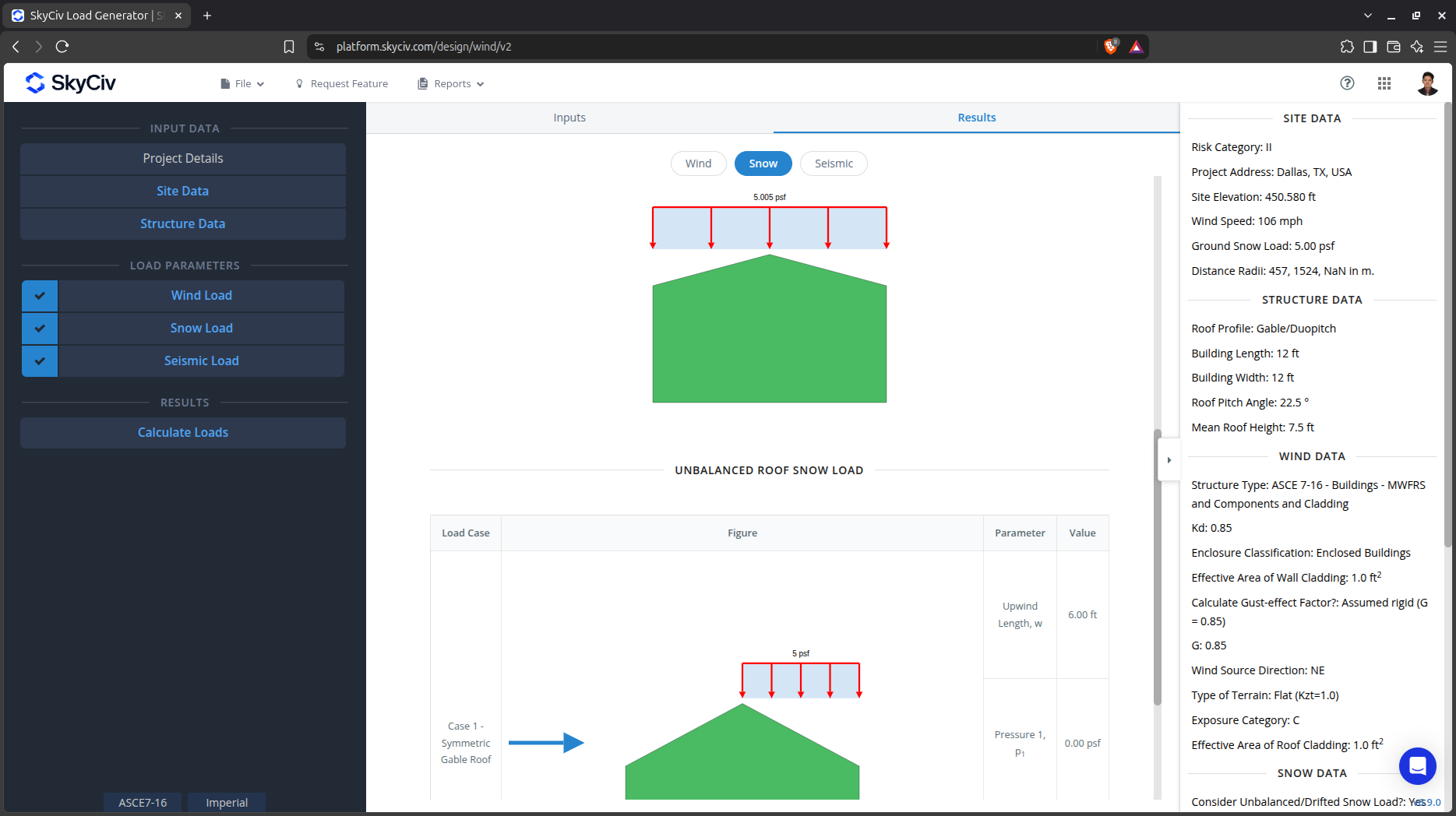1456x816 pixels.
Task: Switch results view to Seismic
Action: [x=834, y=164]
